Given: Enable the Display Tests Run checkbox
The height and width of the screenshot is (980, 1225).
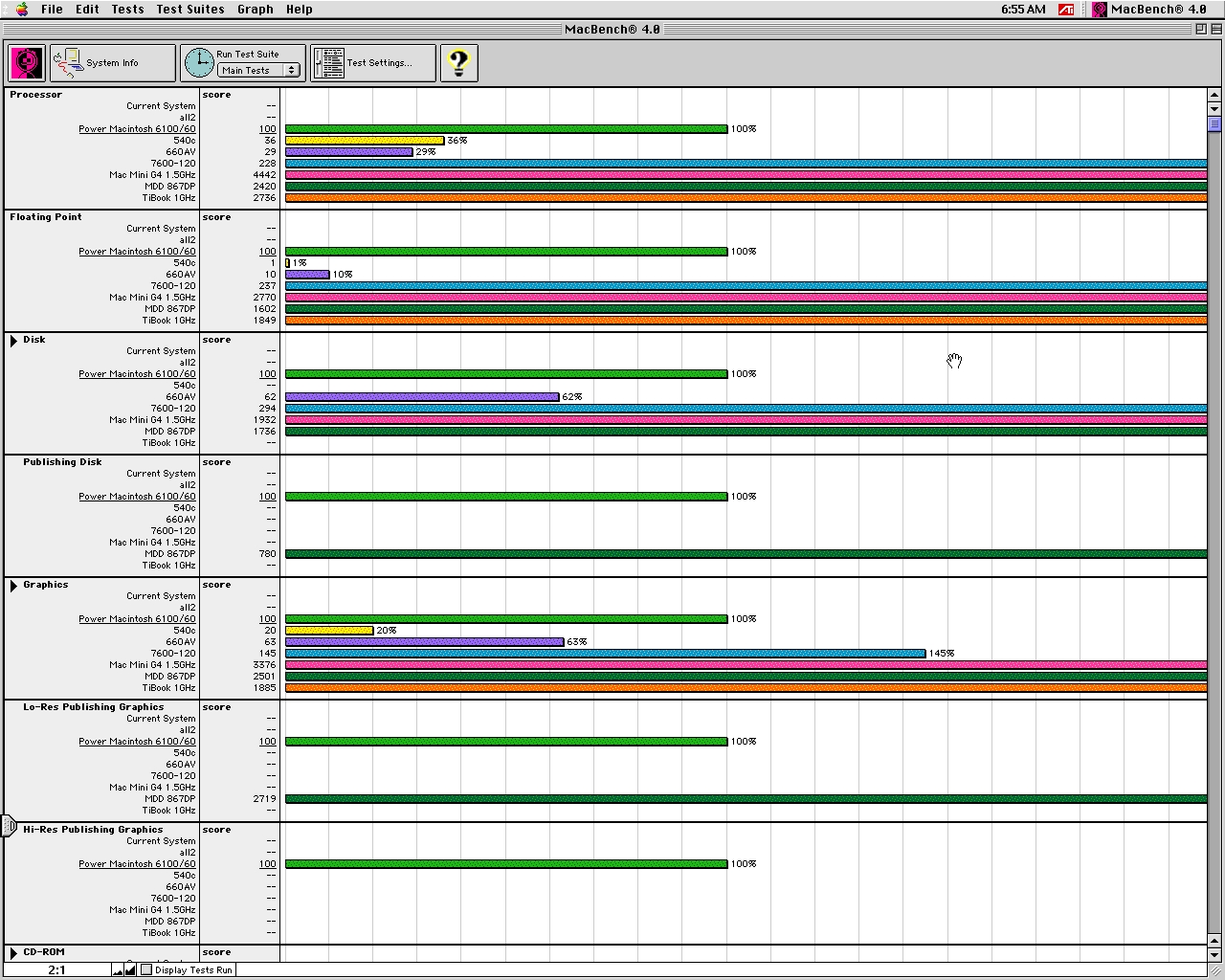Looking at the screenshot, I should point(146,969).
